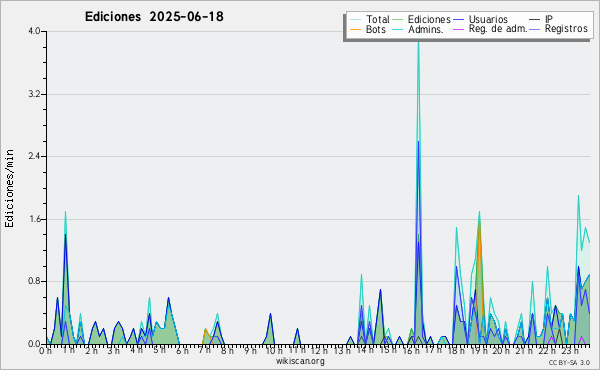The image size is (600, 370).
Task: Click the 0.0 y-axis value
Action: [34, 344]
